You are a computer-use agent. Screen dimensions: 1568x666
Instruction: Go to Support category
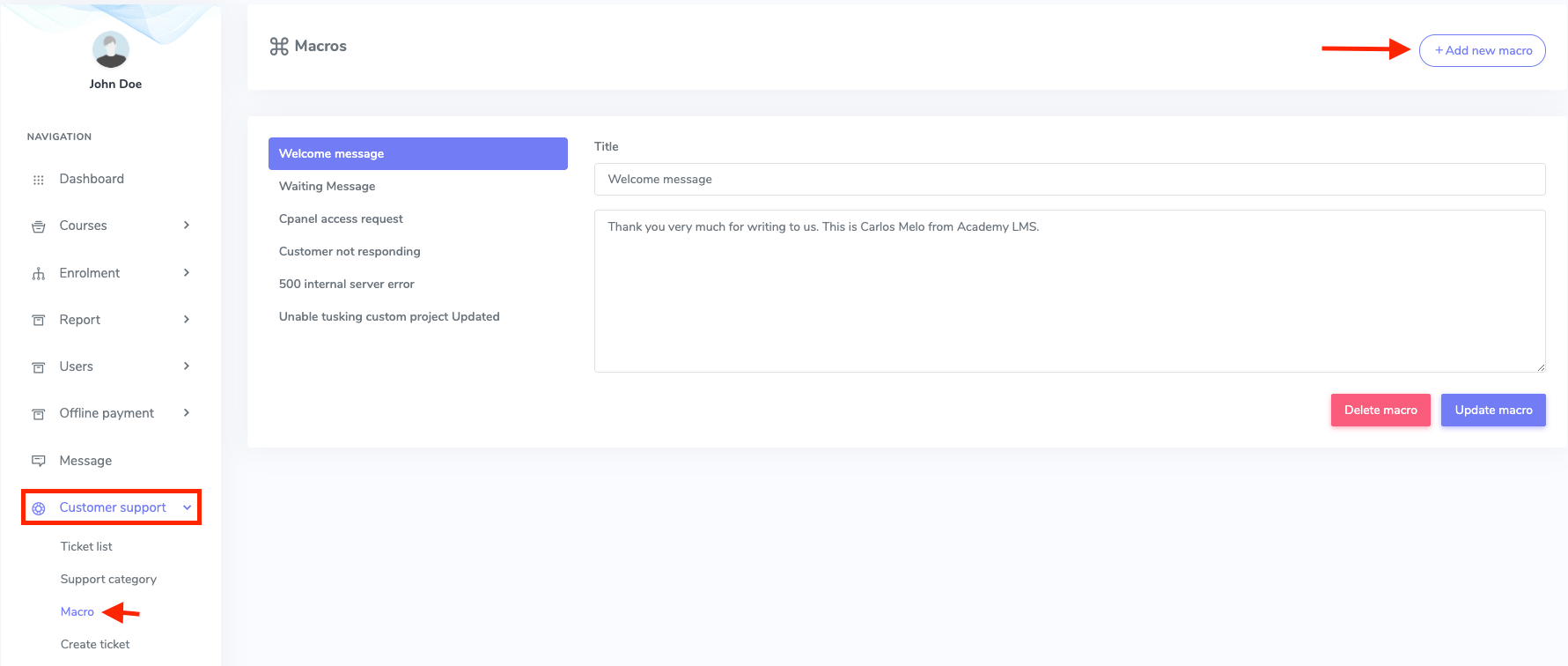click(108, 579)
